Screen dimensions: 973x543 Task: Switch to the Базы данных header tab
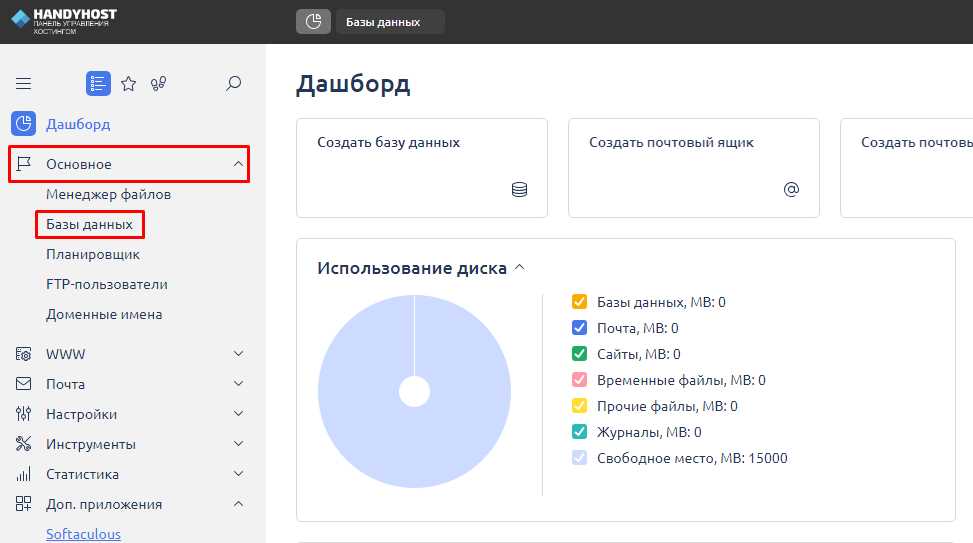click(390, 22)
